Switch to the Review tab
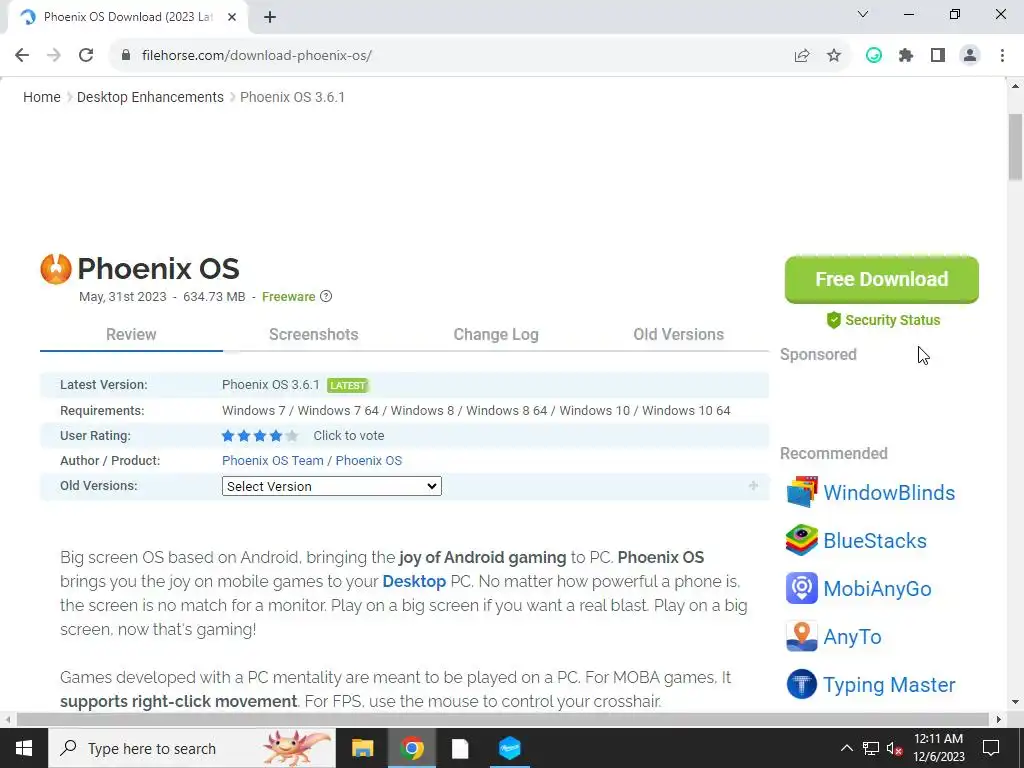This screenshot has width=1024, height=768. click(131, 334)
